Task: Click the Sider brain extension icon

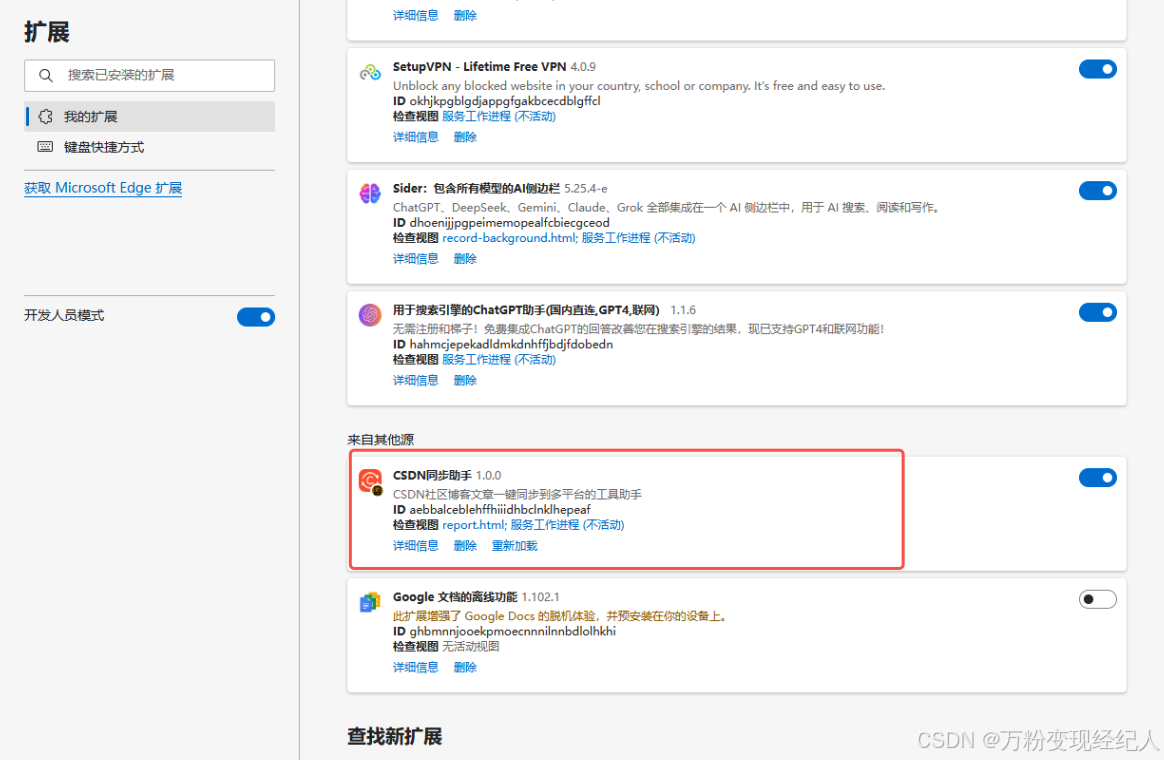Action: pyautogui.click(x=370, y=194)
